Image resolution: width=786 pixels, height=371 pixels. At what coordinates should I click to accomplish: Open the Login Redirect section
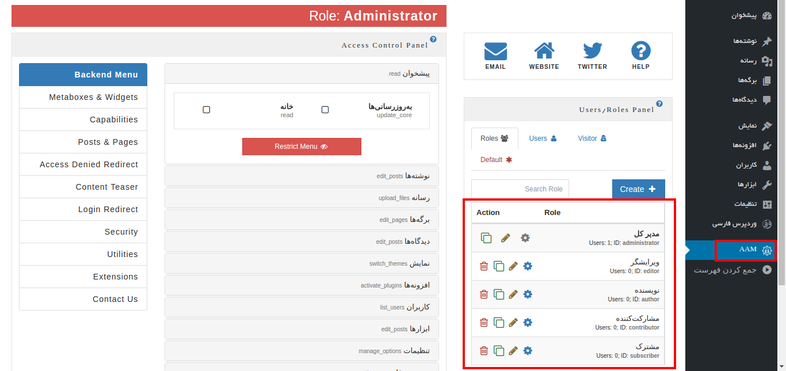tap(83, 210)
